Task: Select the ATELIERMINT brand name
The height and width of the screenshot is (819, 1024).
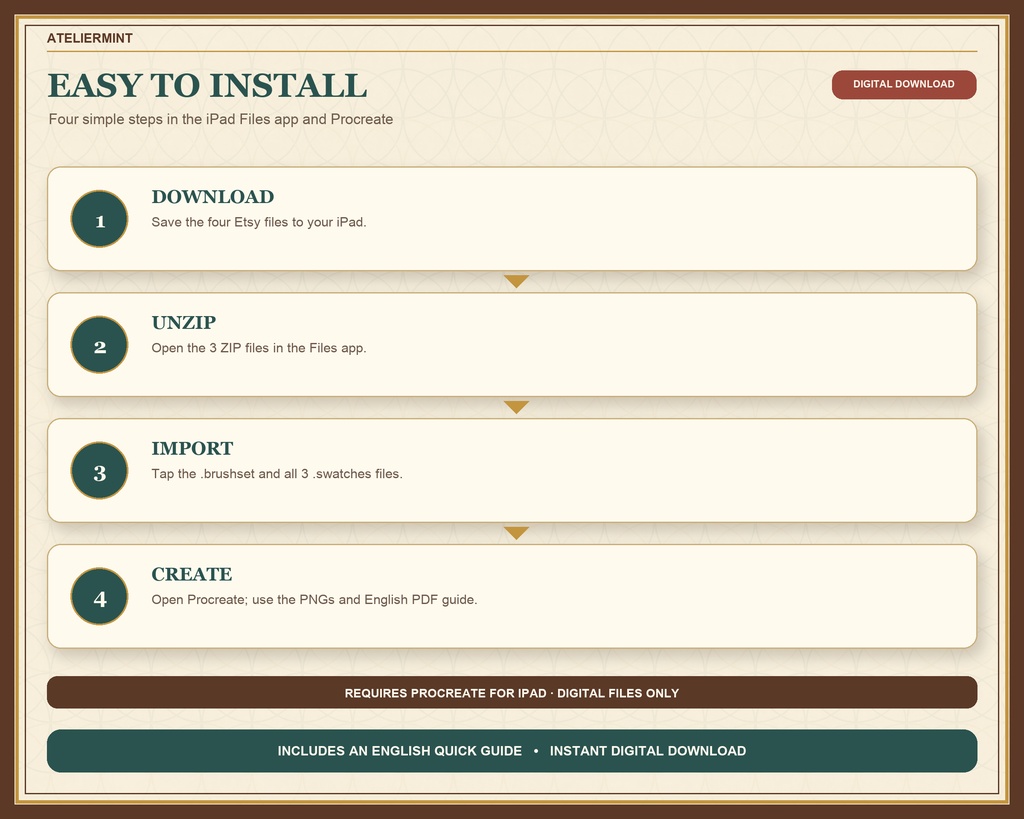Action: 90,39
